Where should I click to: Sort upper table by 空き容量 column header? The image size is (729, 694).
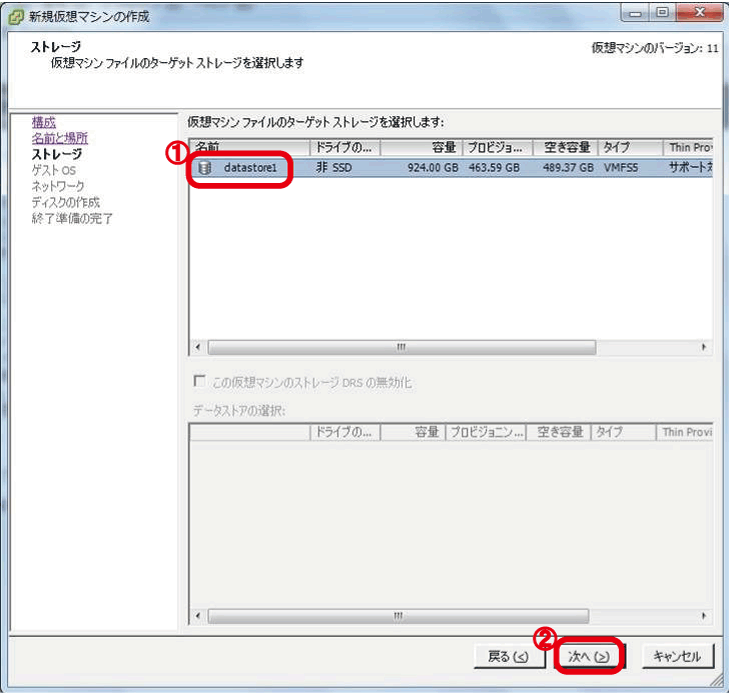565,147
